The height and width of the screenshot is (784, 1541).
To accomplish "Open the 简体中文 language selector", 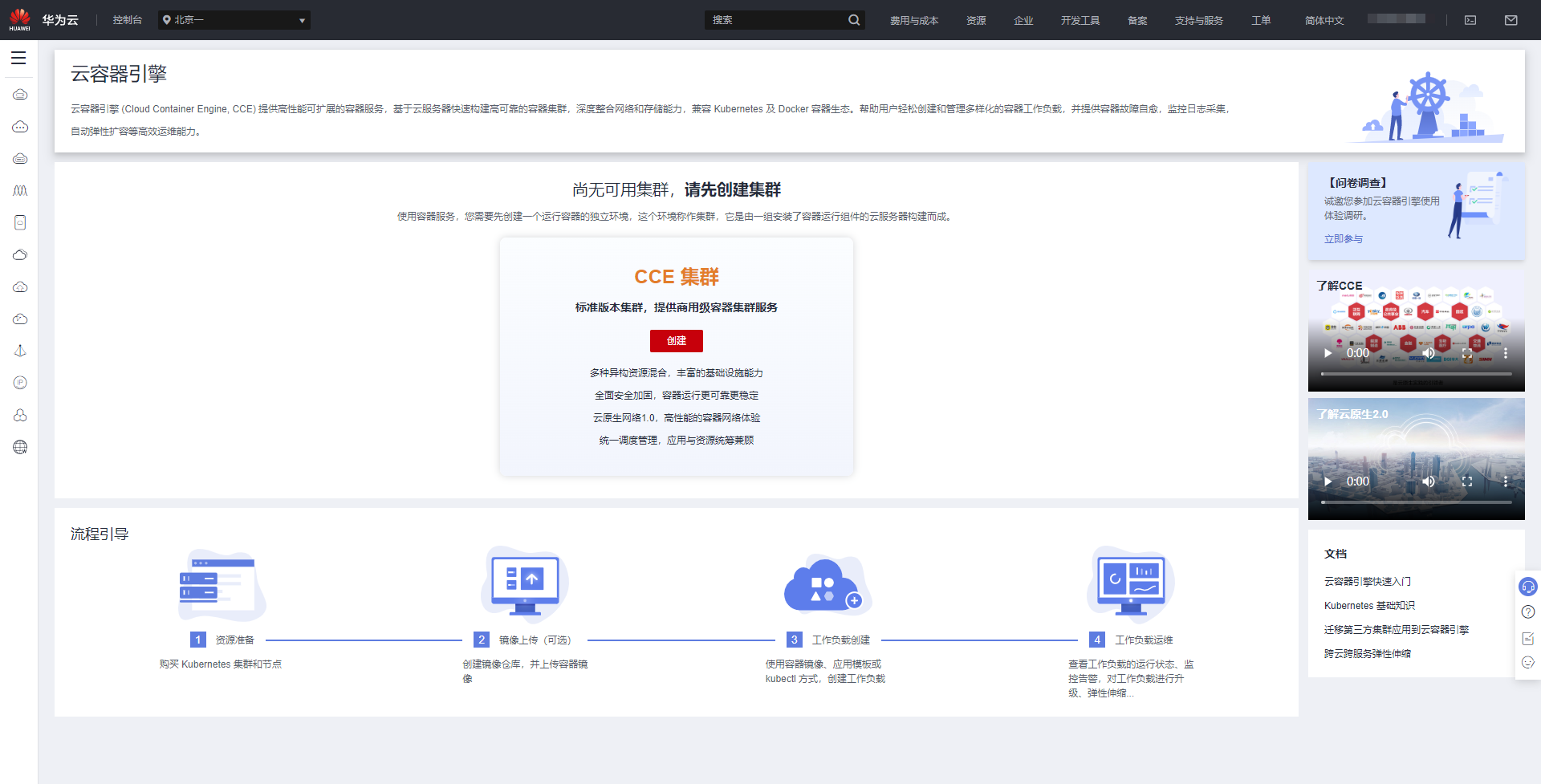I will click(1324, 20).
